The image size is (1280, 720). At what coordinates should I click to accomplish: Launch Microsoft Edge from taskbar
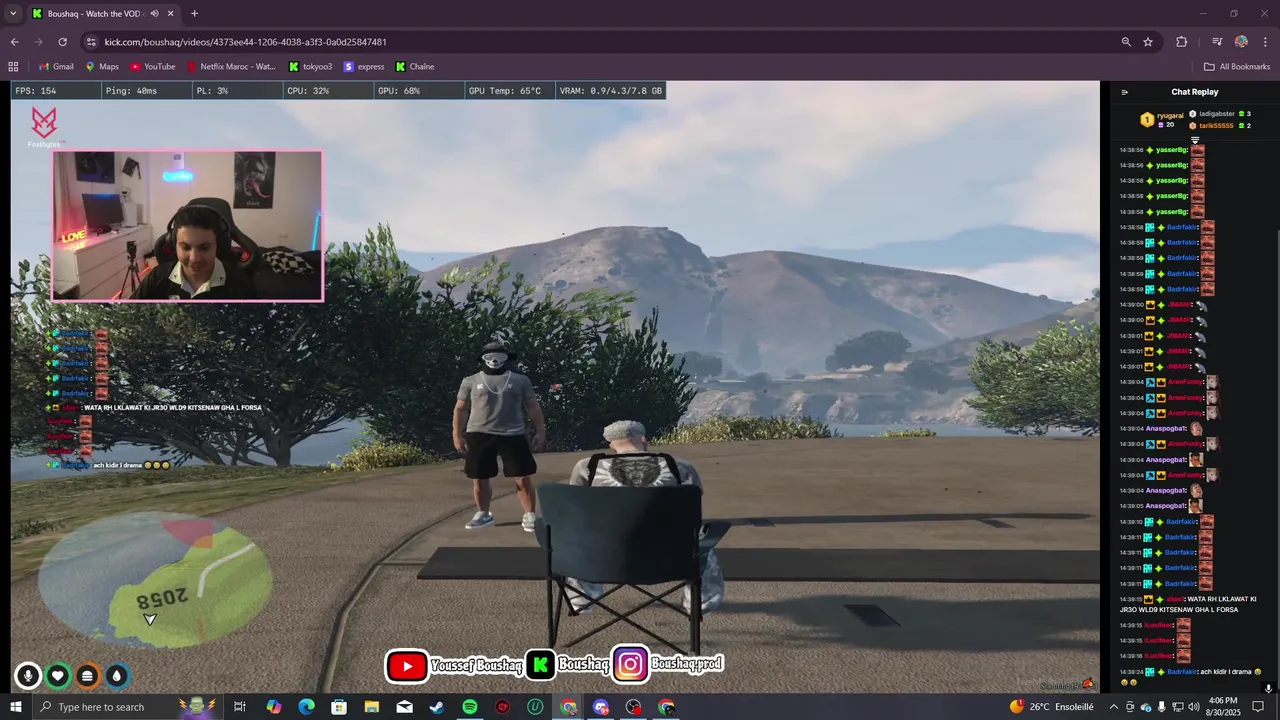click(306, 707)
